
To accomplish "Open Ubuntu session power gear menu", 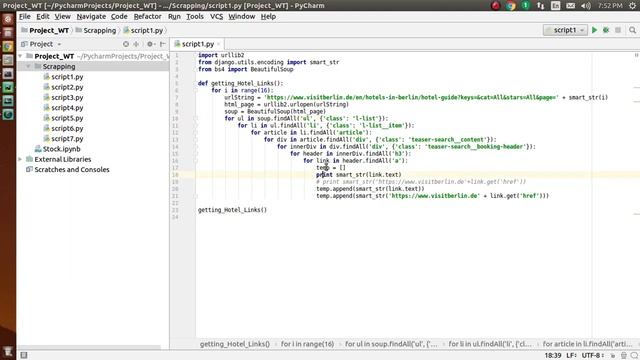I will coord(633,6).
